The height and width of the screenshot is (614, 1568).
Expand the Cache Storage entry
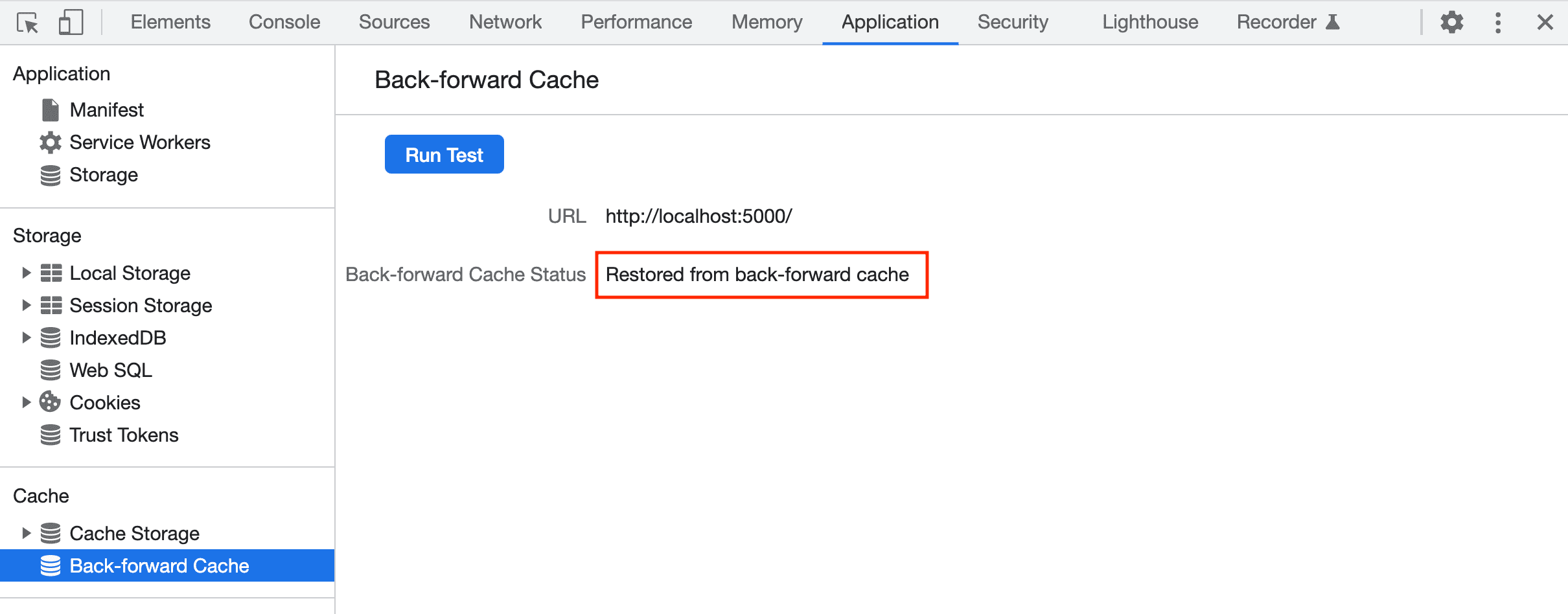(x=26, y=532)
